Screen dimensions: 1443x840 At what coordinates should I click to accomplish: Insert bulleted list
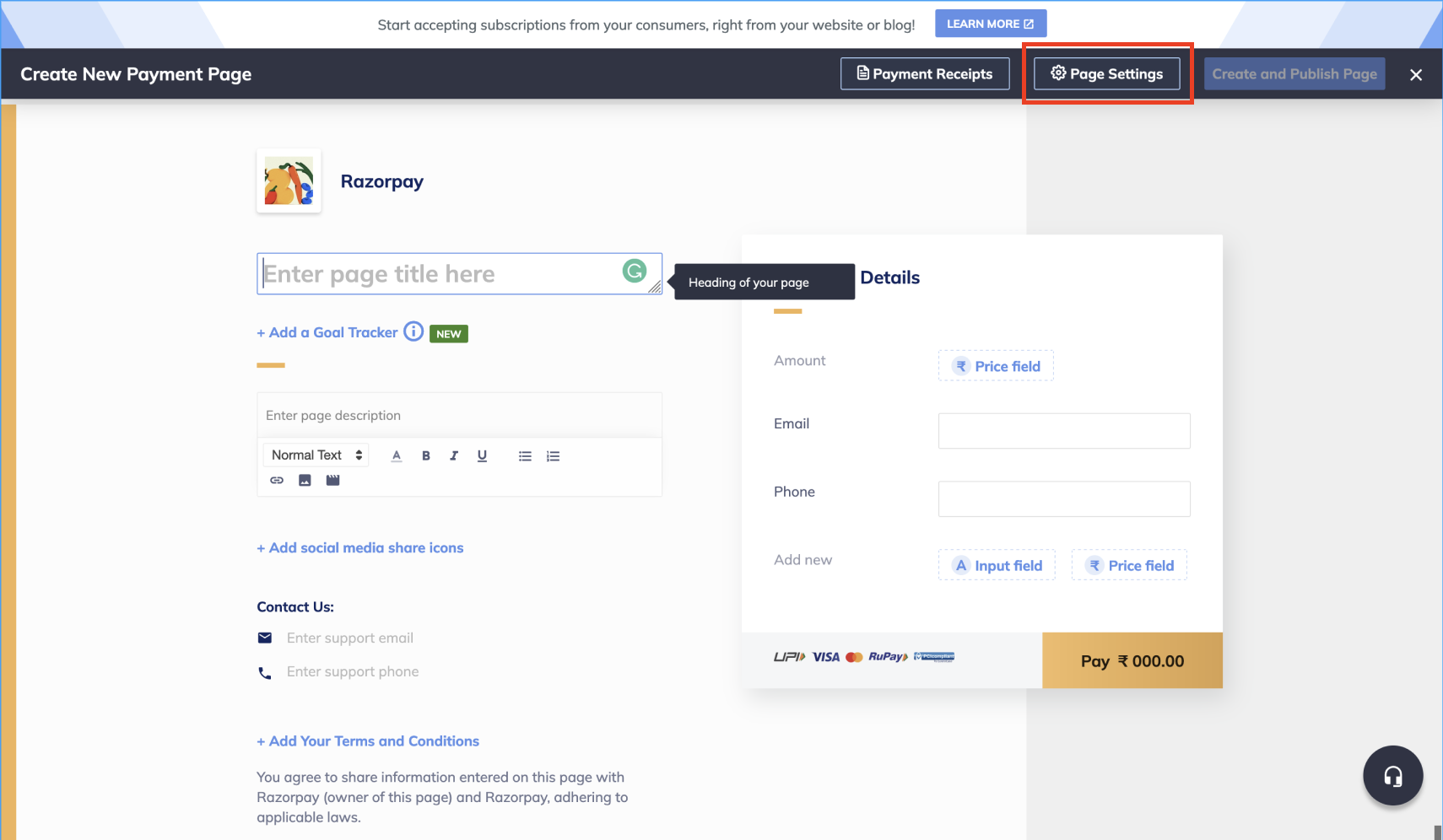coord(525,456)
